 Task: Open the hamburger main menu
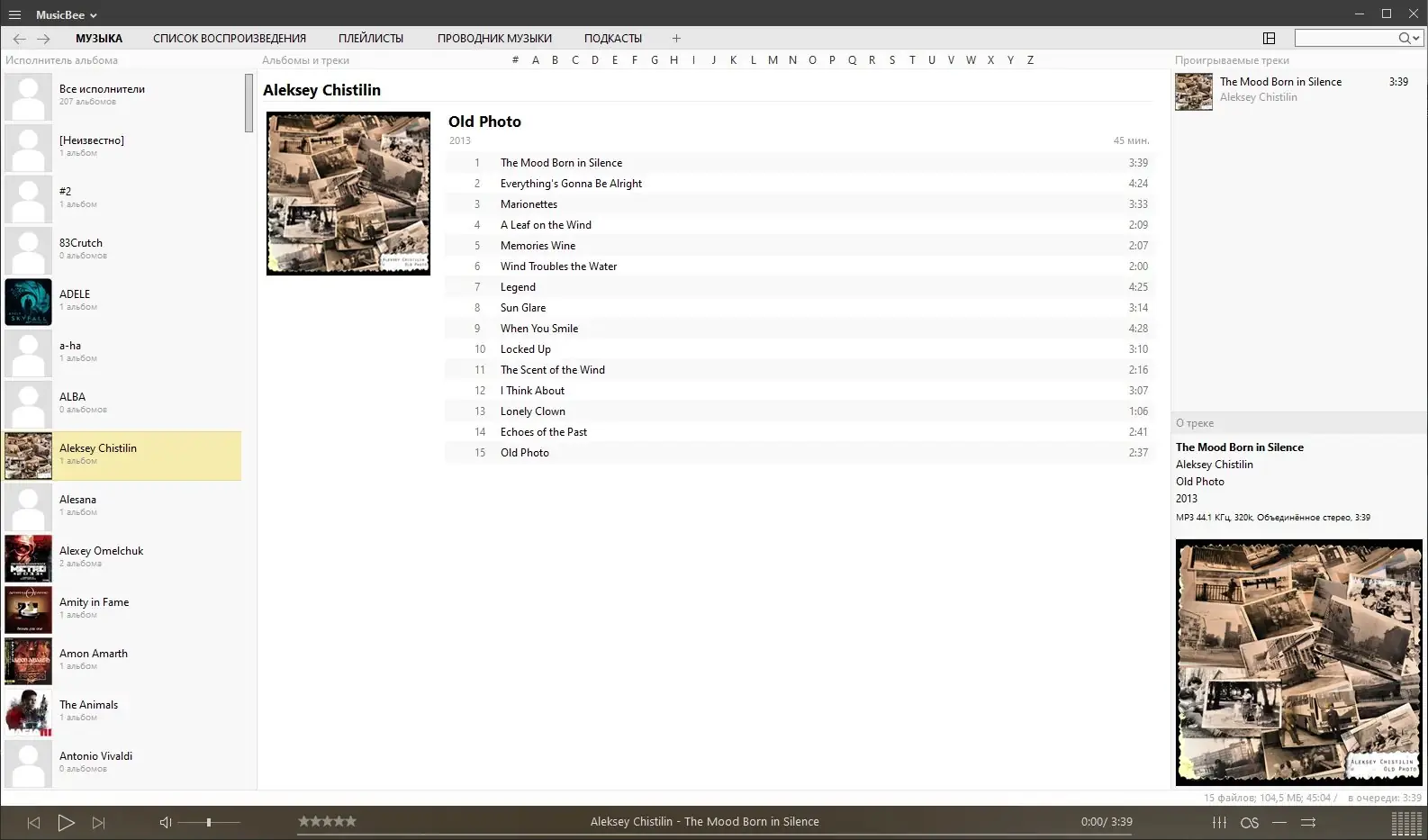point(14,14)
